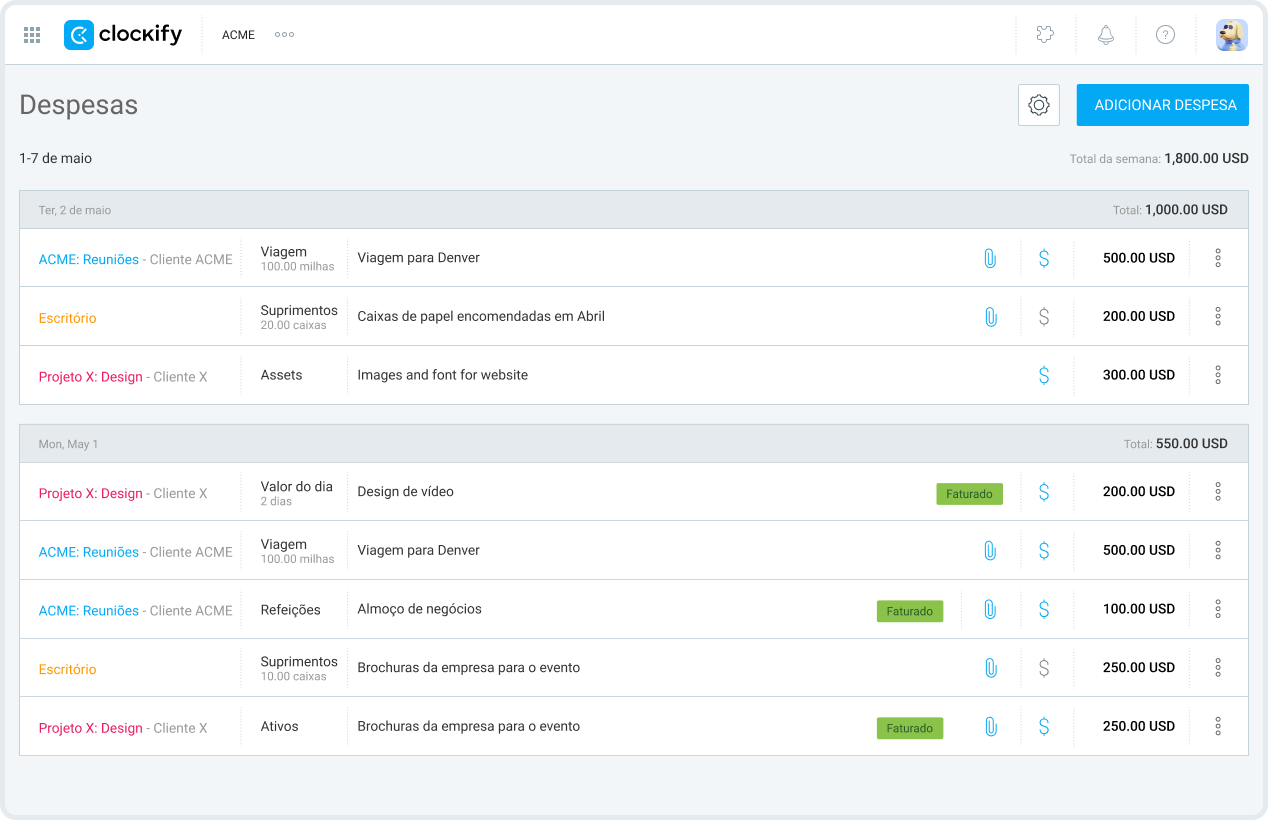Open attachment on Almoço de negócios expense
This screenshot has width=1268, height=820.
(x=990, y=609)
